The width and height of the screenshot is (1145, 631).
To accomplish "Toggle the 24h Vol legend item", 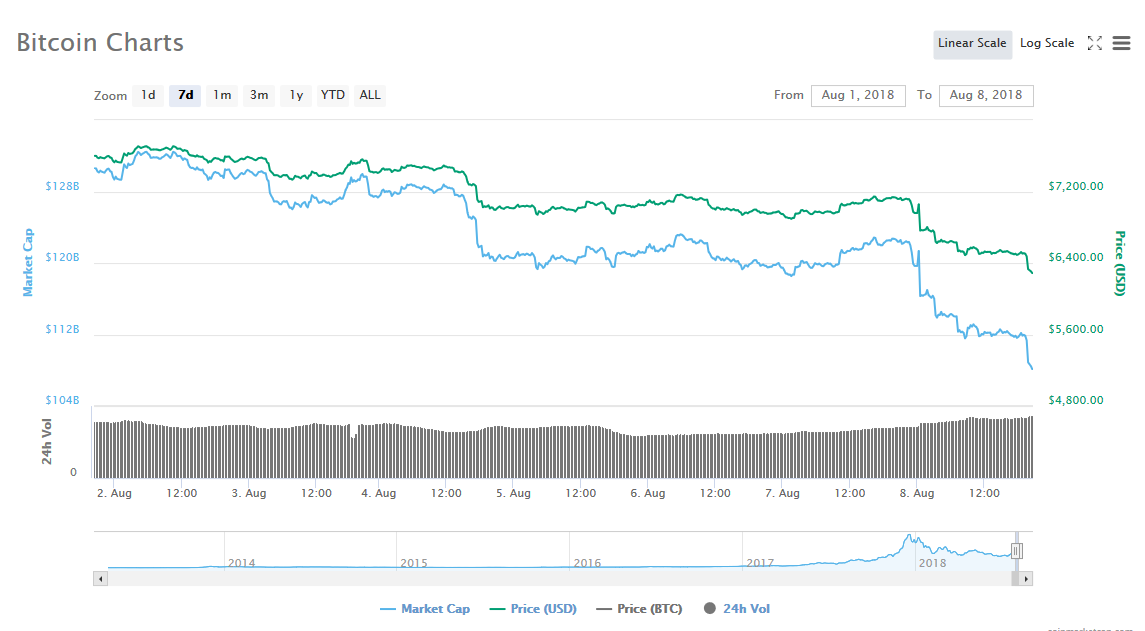I will (736, 608).
